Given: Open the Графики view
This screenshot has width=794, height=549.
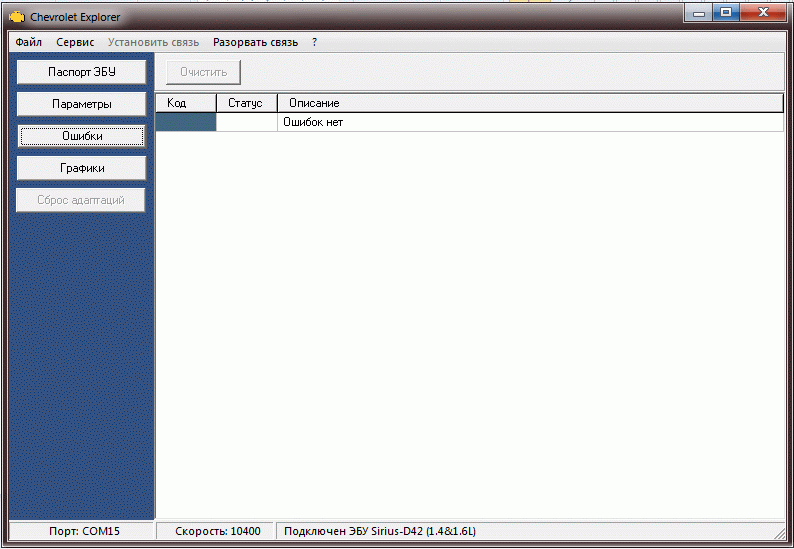Looking at the screenshot, I should pos(82,168).
